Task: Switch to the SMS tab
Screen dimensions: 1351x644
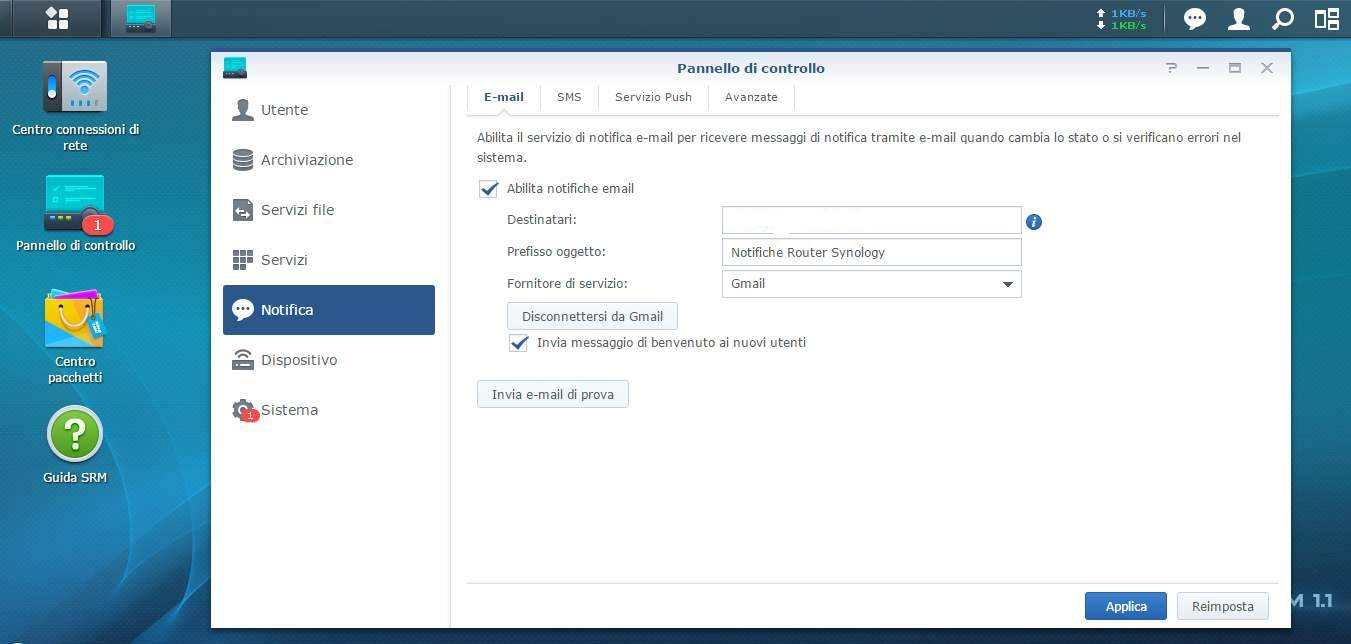Action: point(569,97)
